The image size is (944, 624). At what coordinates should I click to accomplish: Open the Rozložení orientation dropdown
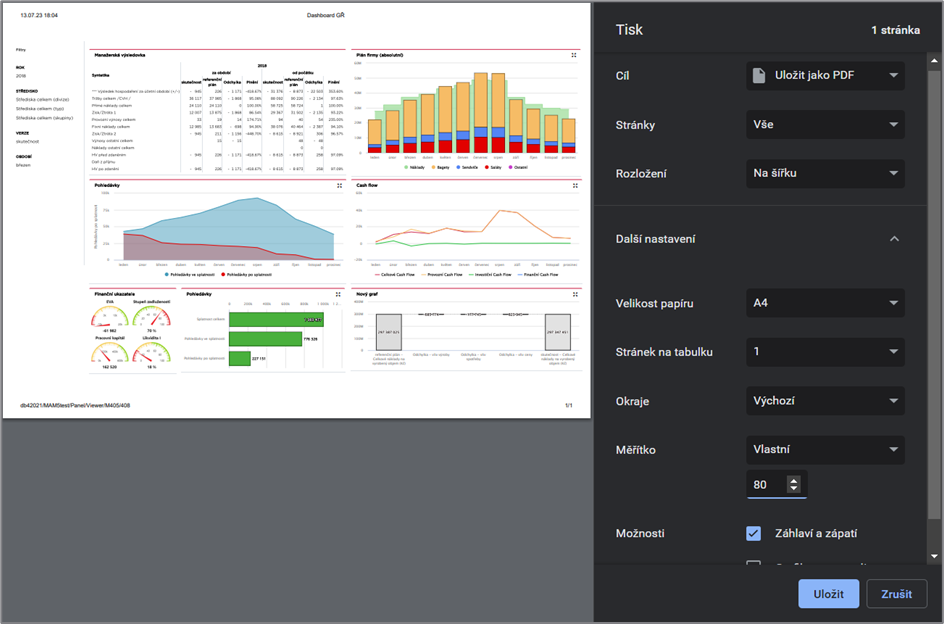point(825,173)
